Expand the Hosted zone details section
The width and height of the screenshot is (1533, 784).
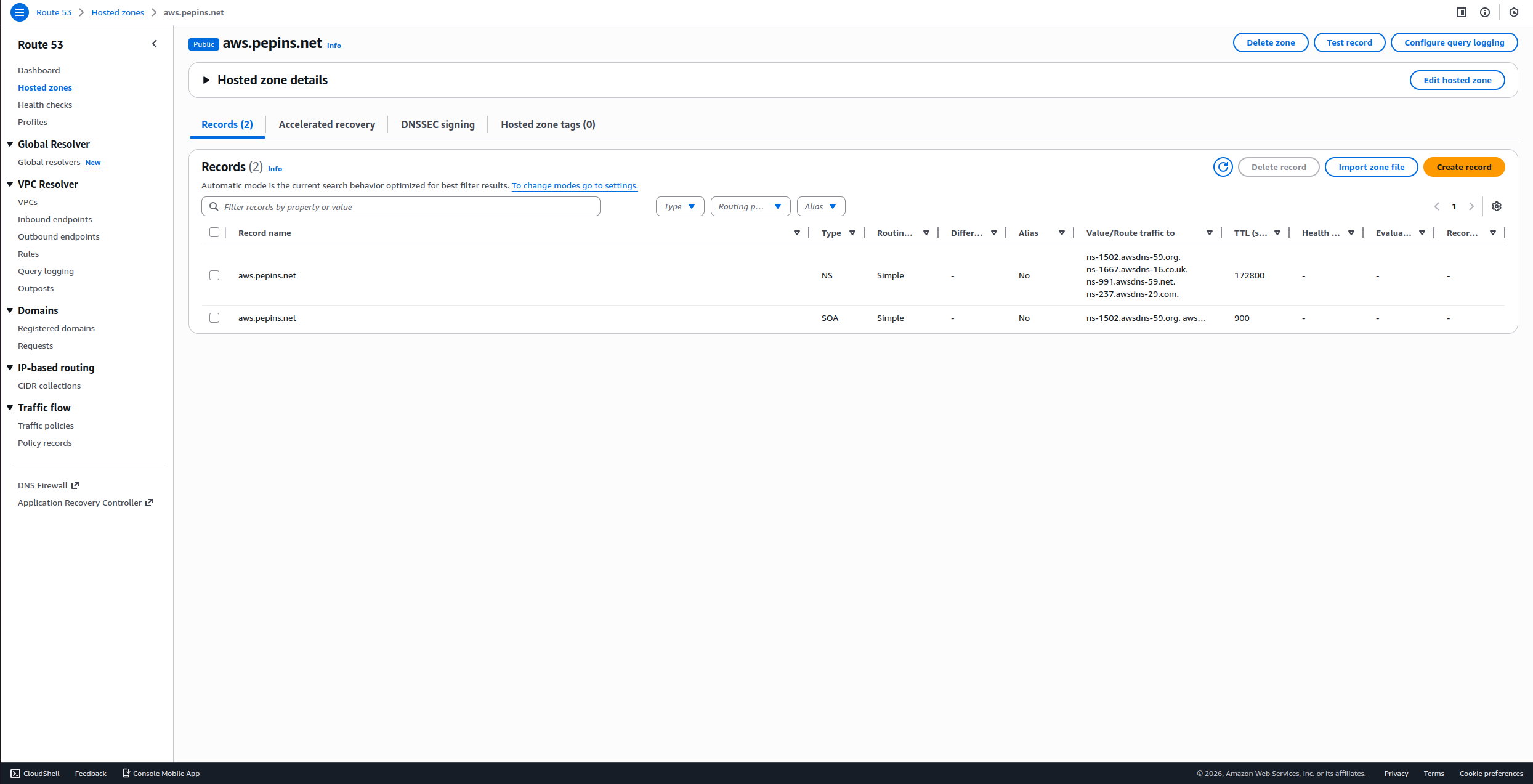(206, 79)
